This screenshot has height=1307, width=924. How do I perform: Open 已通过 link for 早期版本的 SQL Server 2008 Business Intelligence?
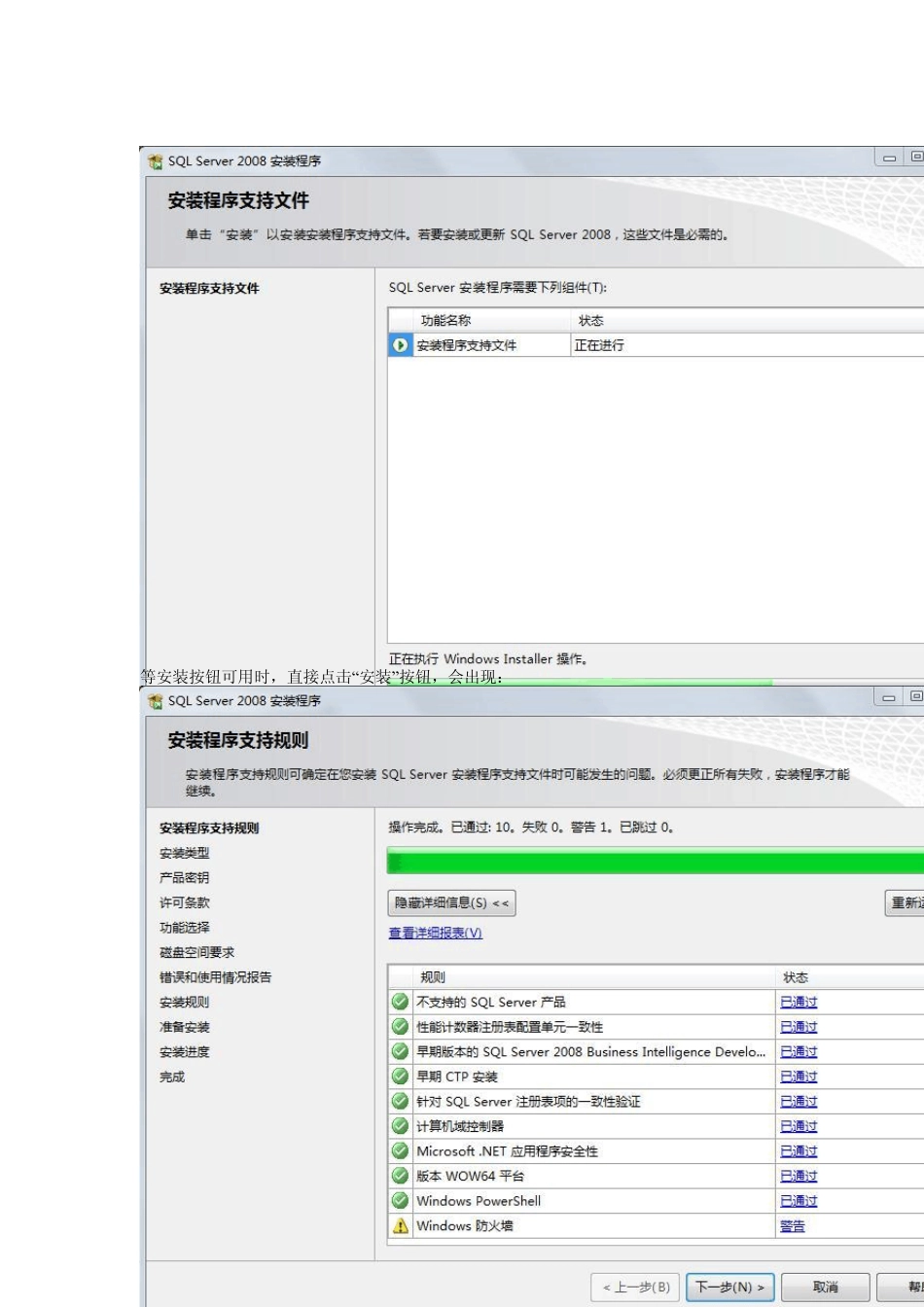(x=799, y=1052)
